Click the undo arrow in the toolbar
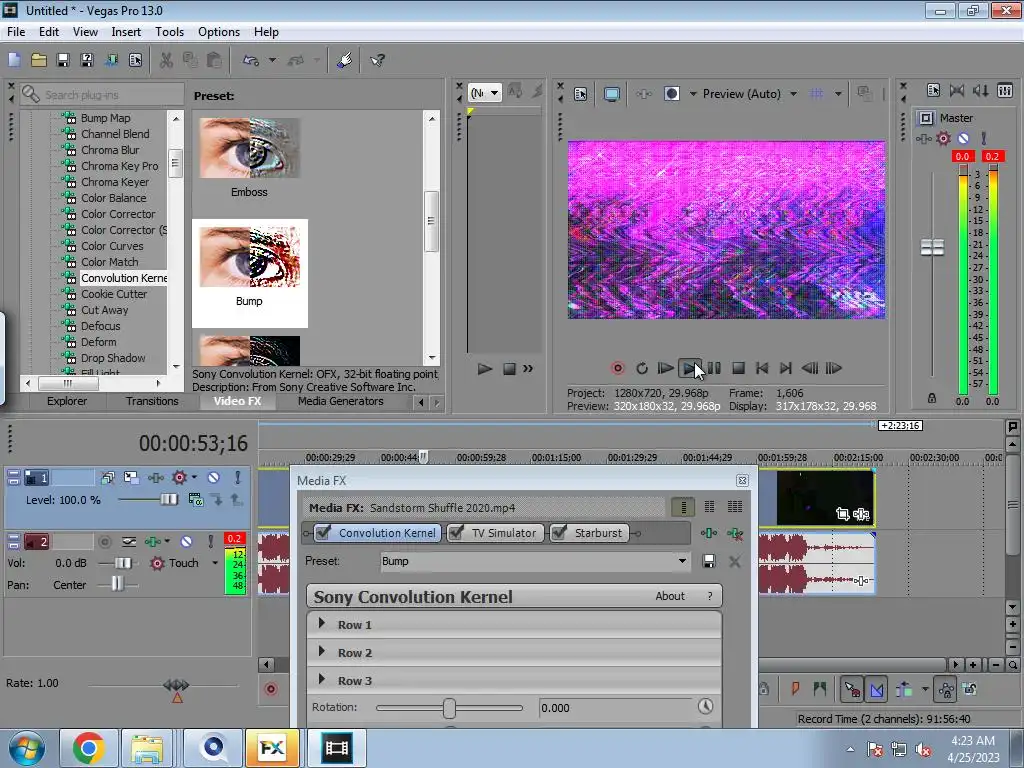This screenshot has width=1024, height=768. point(251,61)
